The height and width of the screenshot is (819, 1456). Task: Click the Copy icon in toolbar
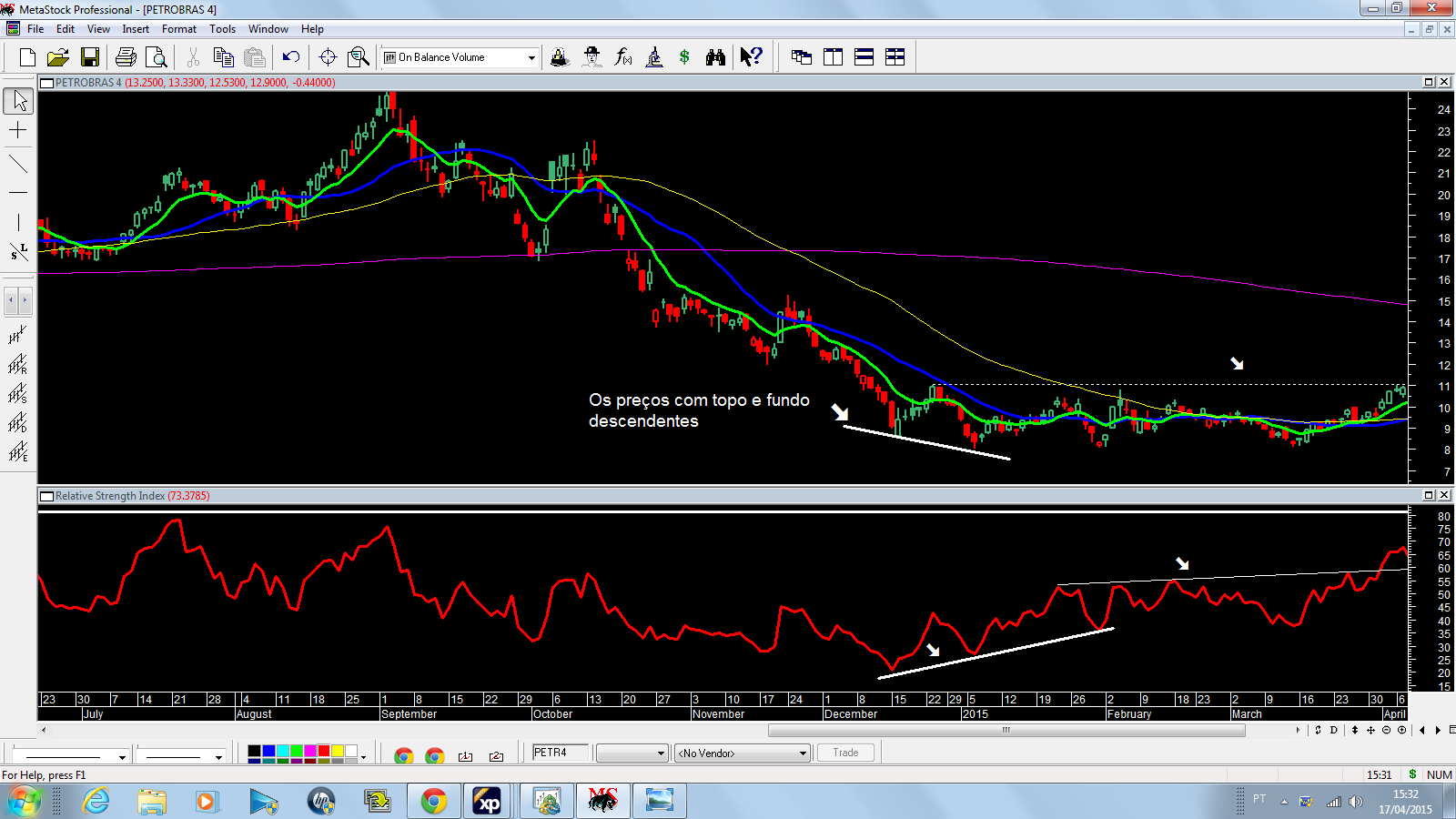click(224, 57)
